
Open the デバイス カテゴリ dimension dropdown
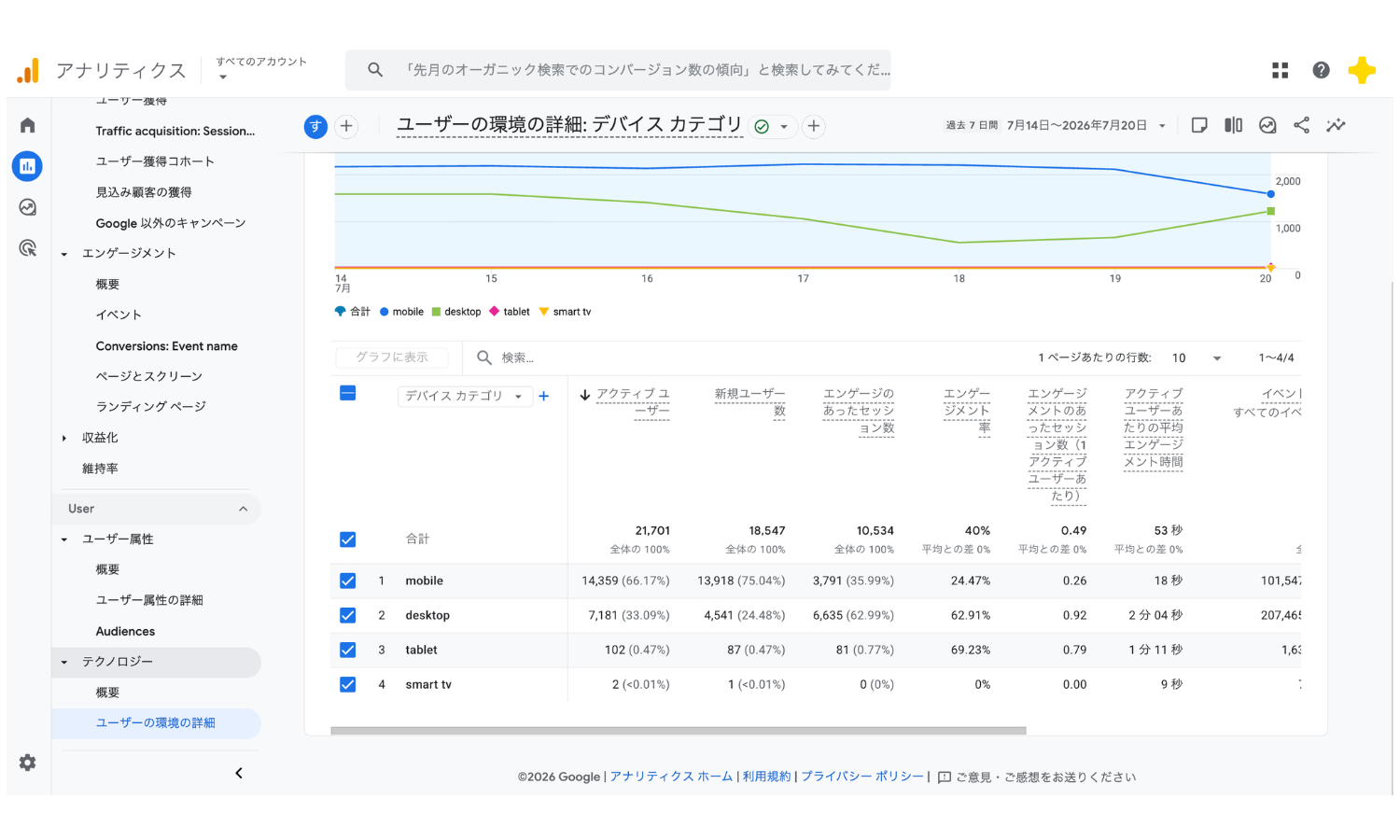point(465,396)
